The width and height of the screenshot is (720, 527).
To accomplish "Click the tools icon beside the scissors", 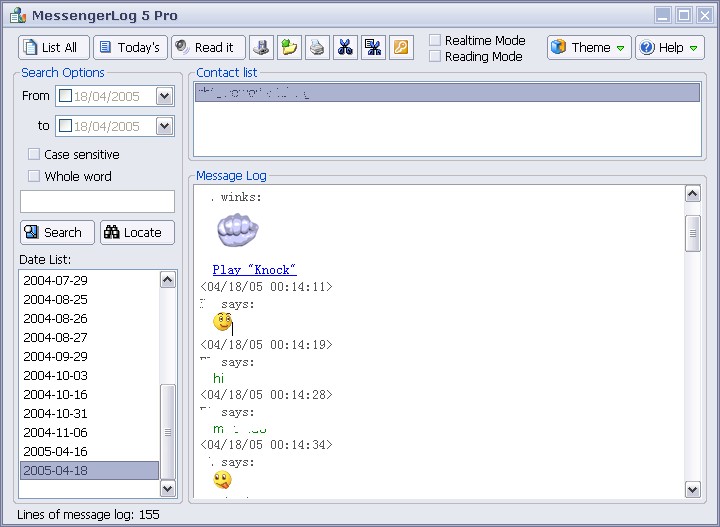I will (x=373, y=48).
